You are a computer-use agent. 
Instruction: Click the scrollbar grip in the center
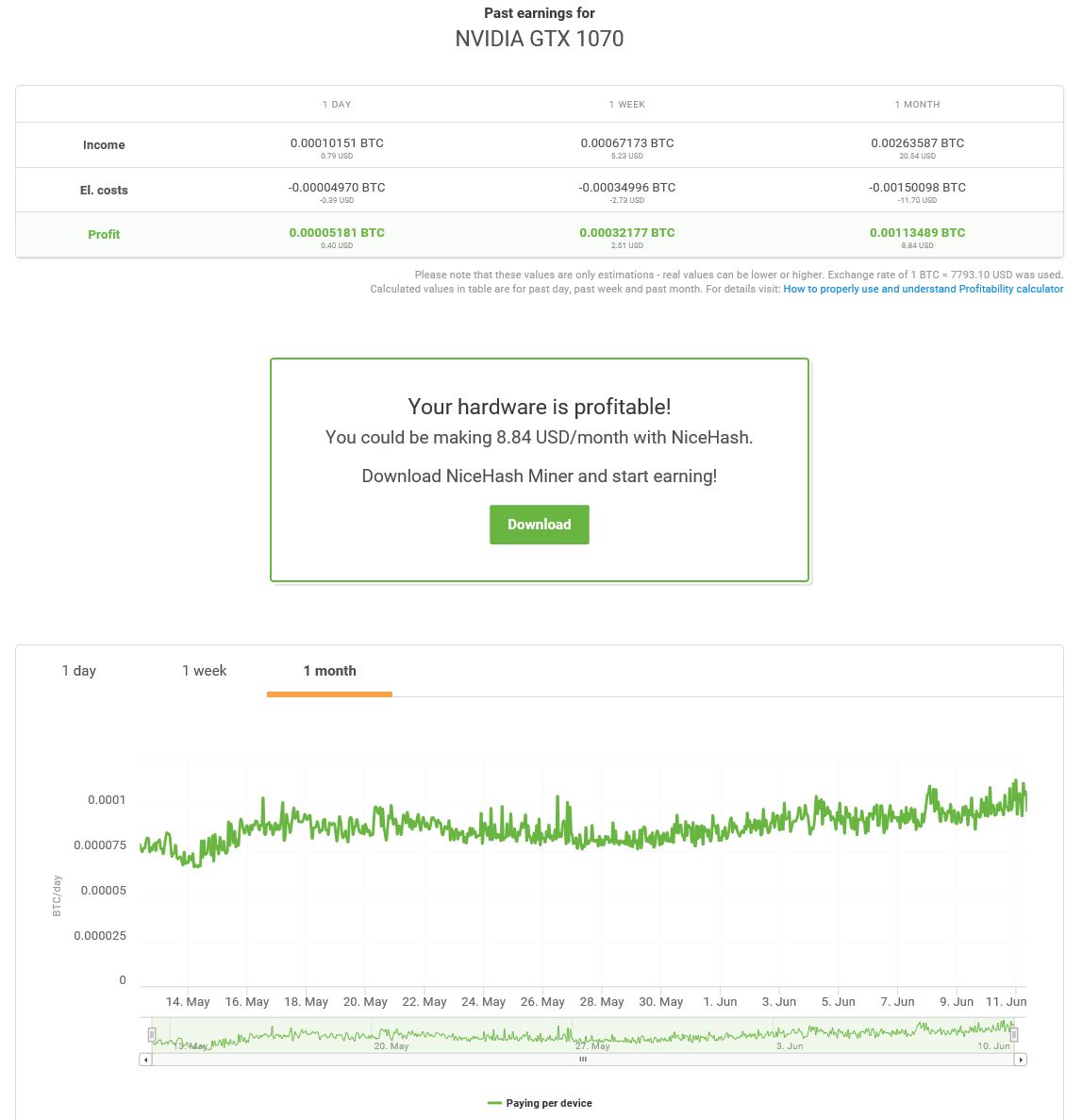coord(583,1060)
